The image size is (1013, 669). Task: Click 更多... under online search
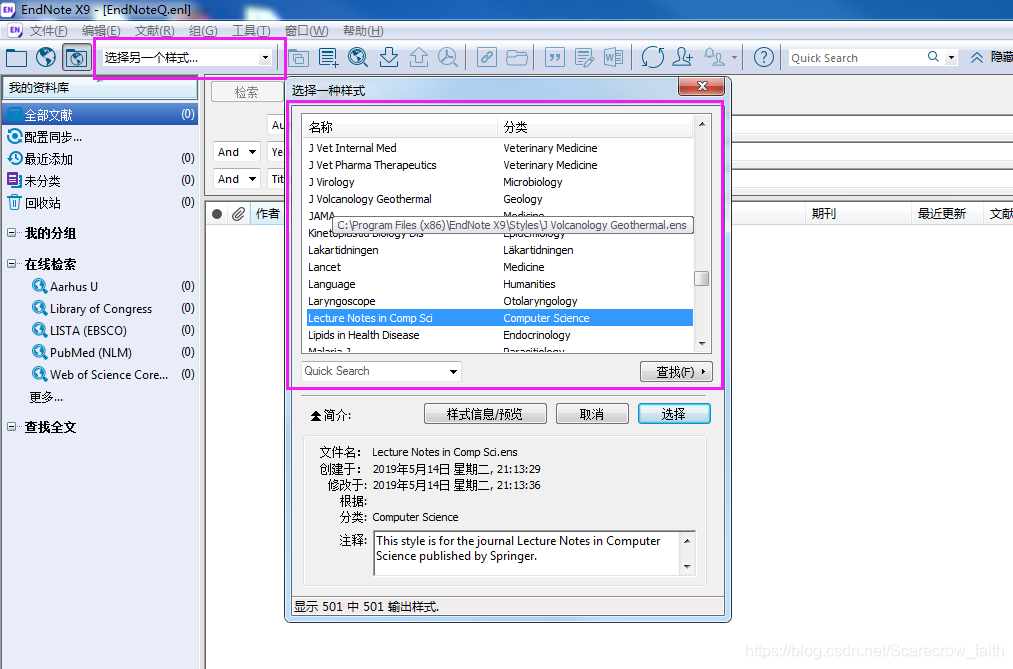pyautogui.click(x=46, y=397)
